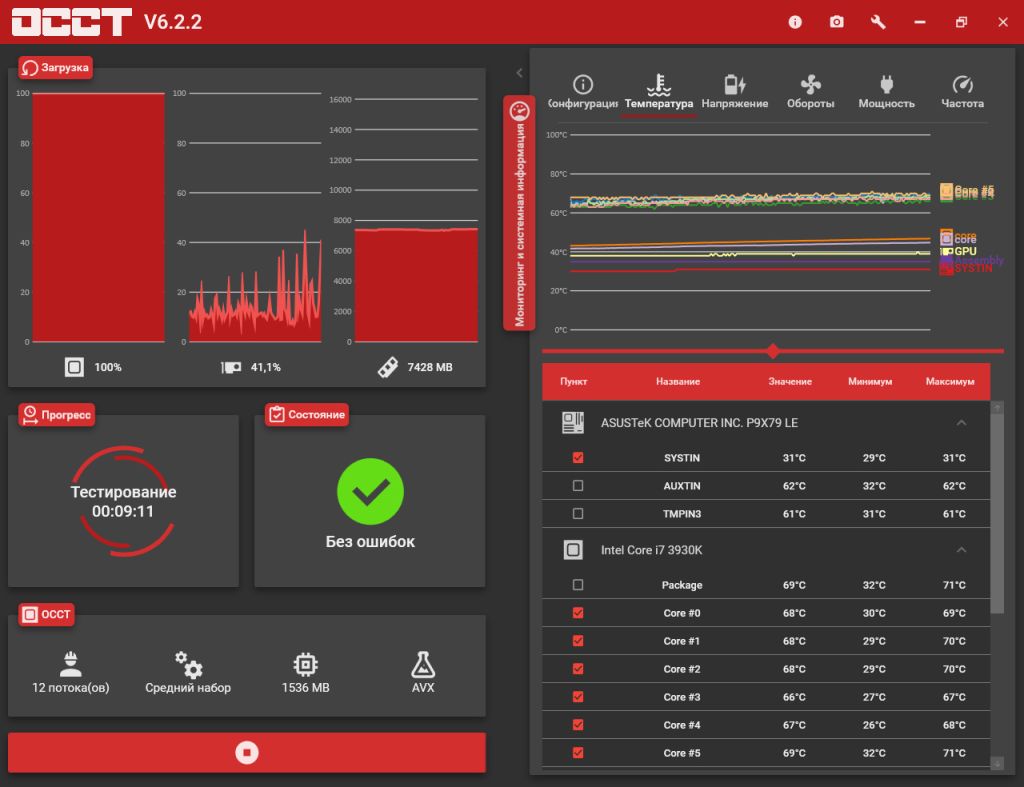
Task: Switch to the Частота tab
Action: pos(962,92)
